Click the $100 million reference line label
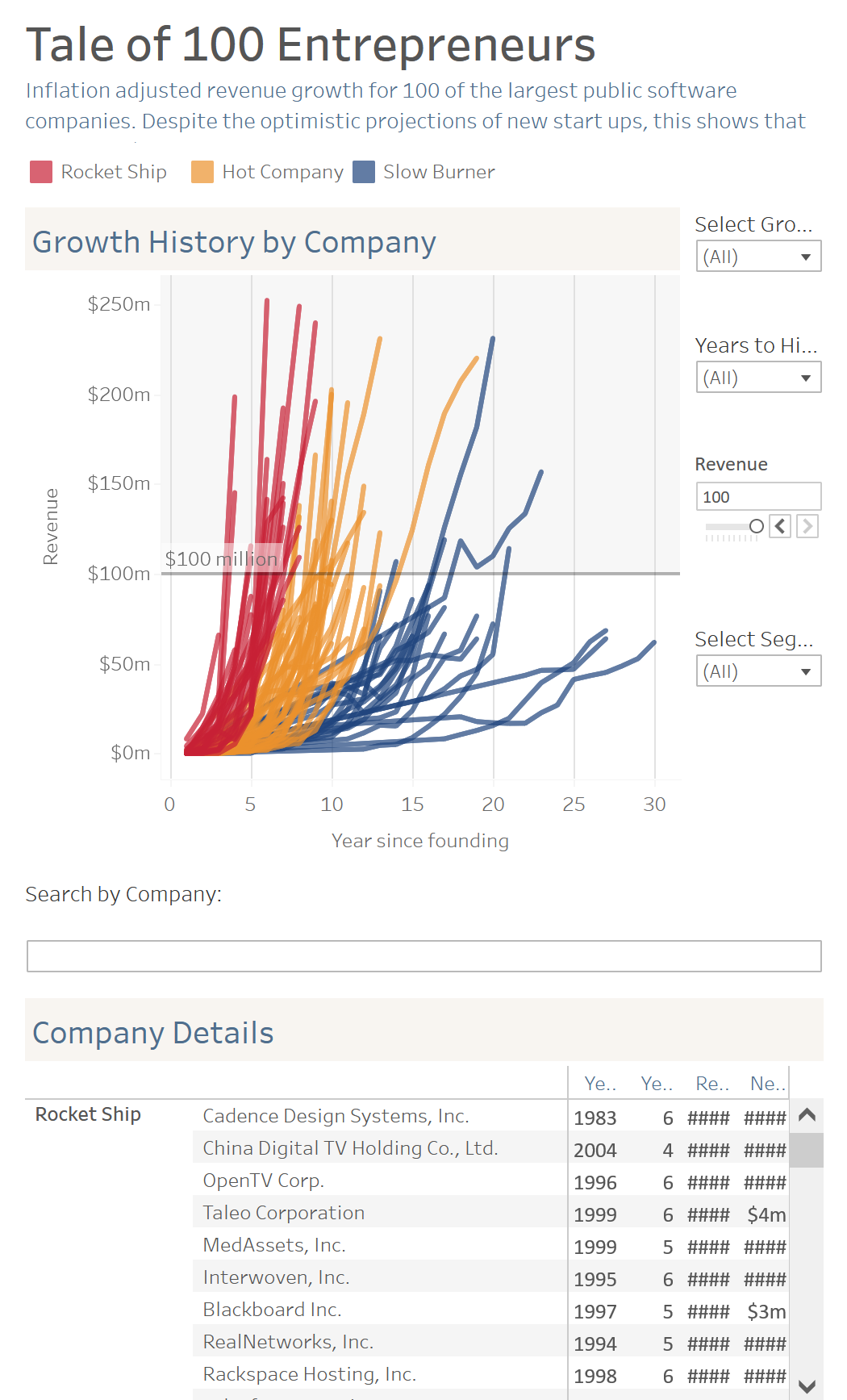The image size is (847, 1400). 221,559
